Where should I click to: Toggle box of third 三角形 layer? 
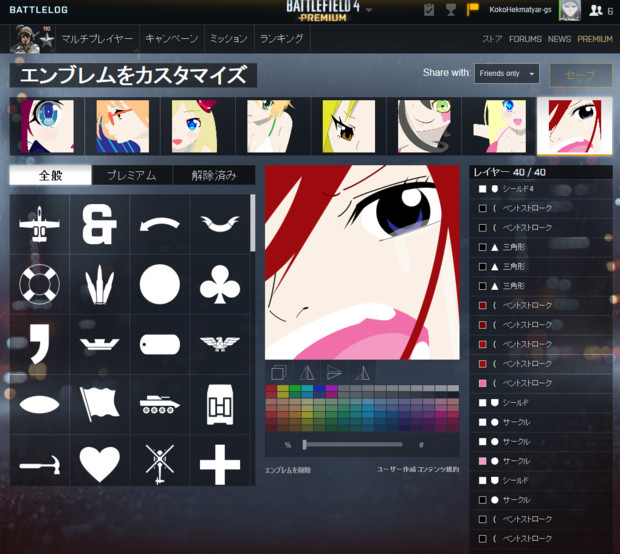coord(482,286)
